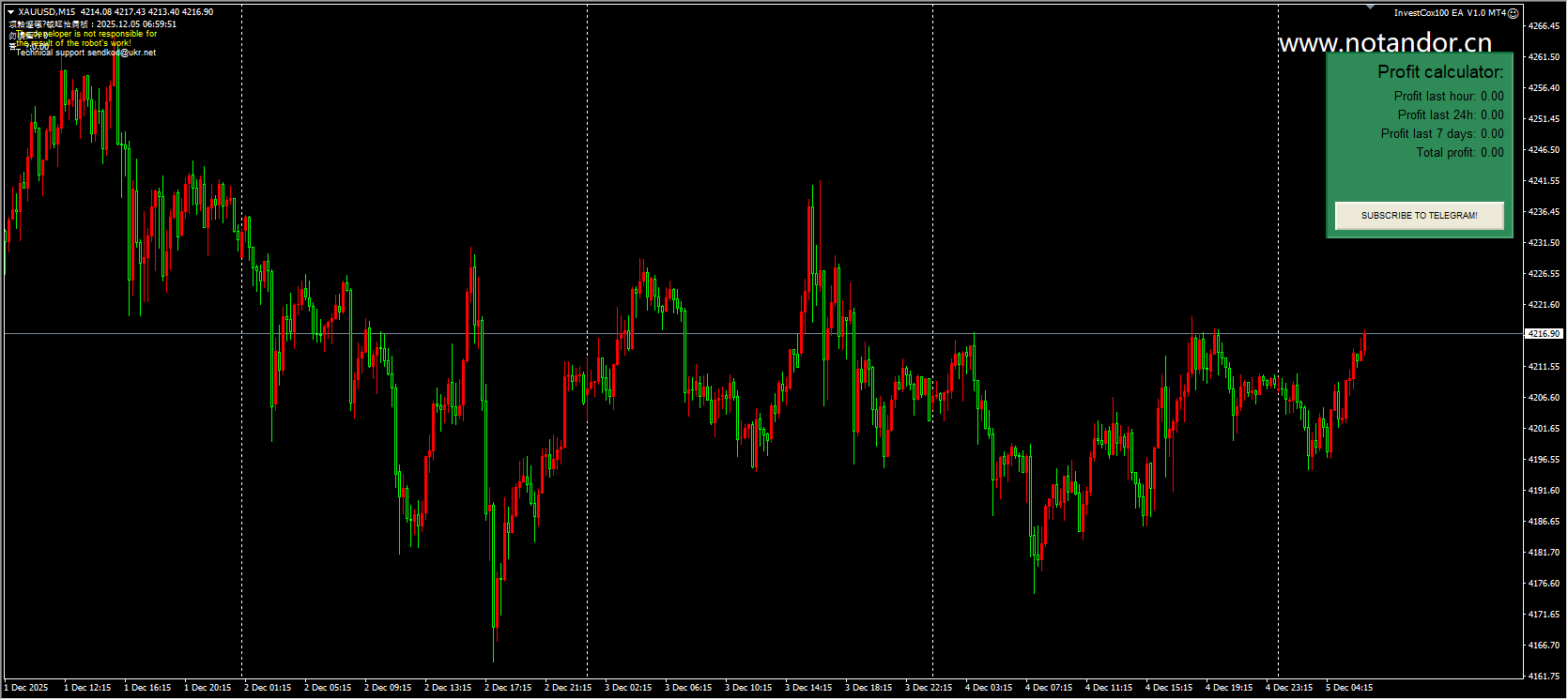Click the 4166.70 level on the price scale
This screenshot has width=1568, height=700.
(1544, 646)
